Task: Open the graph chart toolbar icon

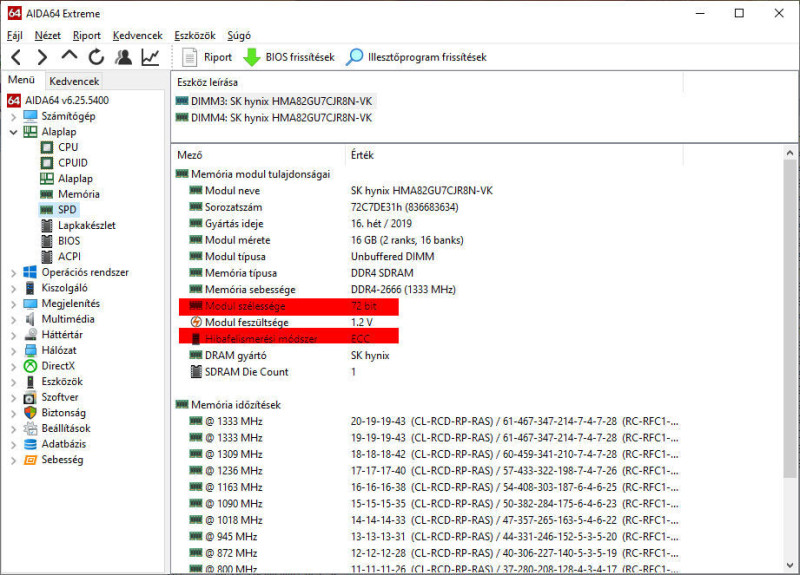Action: click(x=151, y=57)
